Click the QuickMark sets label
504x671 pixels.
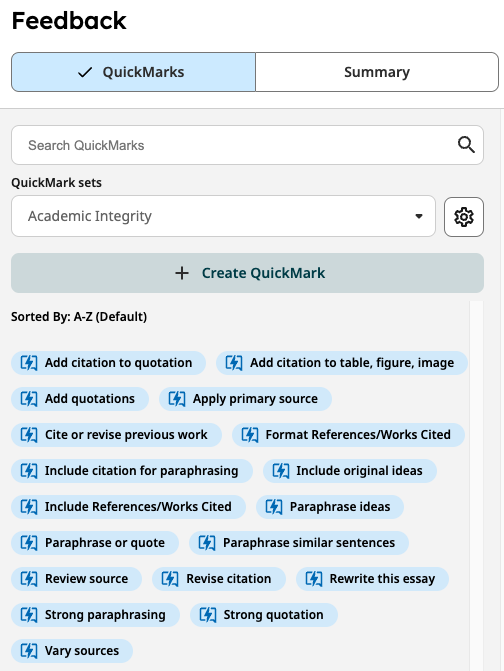coord(56,183)
